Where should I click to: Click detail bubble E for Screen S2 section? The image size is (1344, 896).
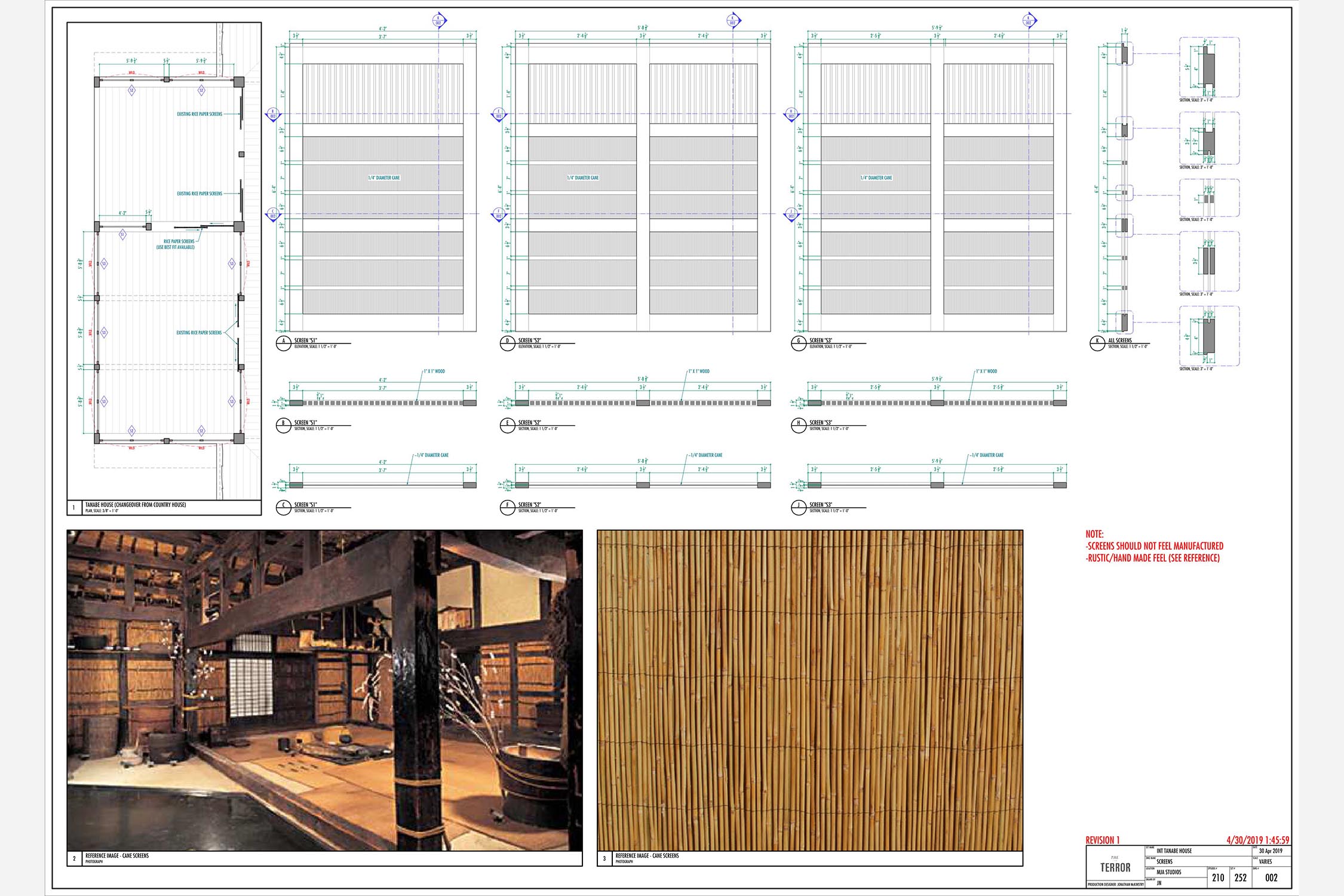(507, 425)
